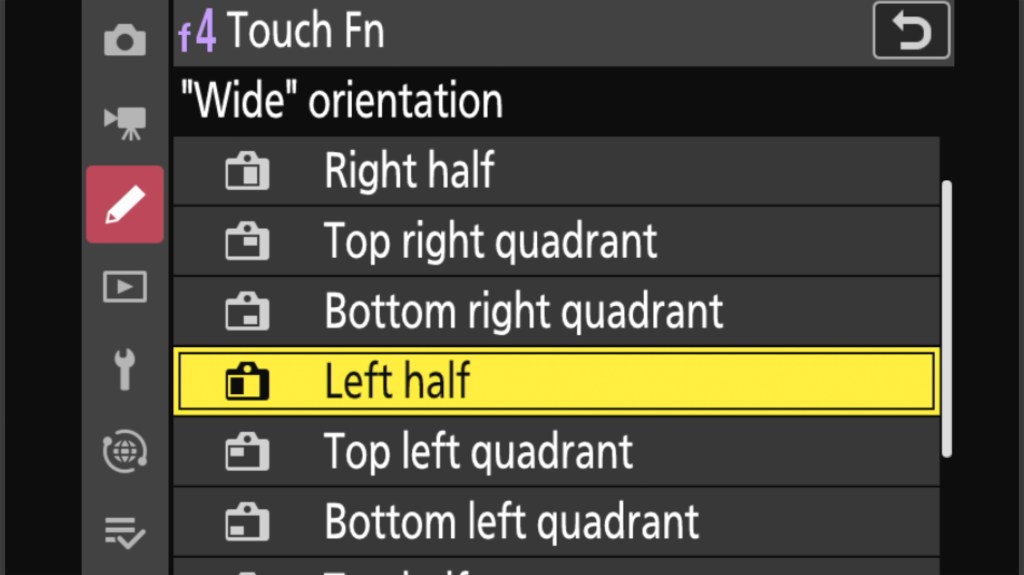The image size is (1024, 575).
Task: Click the Top right quadrant area icon
Action: 247,242
